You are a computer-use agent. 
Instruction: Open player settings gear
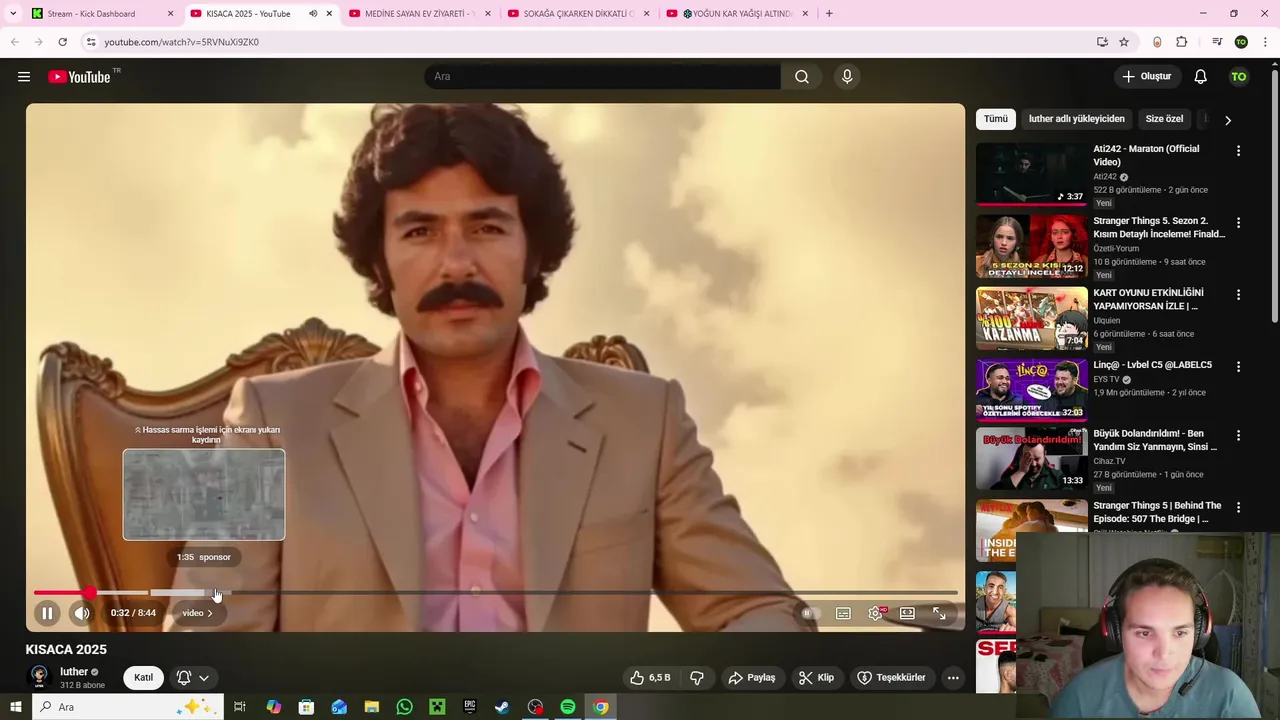pos(876,613)
